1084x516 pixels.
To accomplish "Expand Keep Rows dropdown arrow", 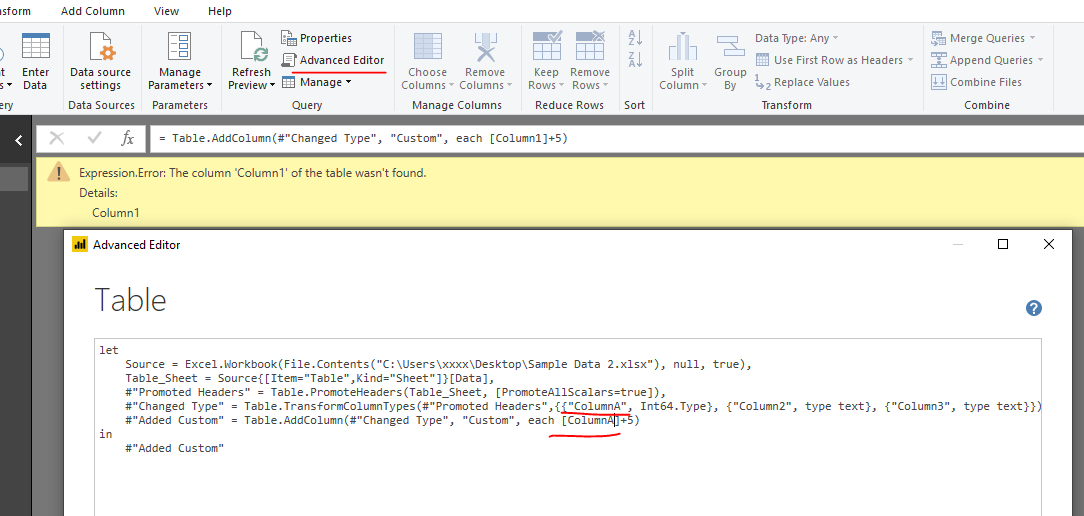I will [561, 86].
